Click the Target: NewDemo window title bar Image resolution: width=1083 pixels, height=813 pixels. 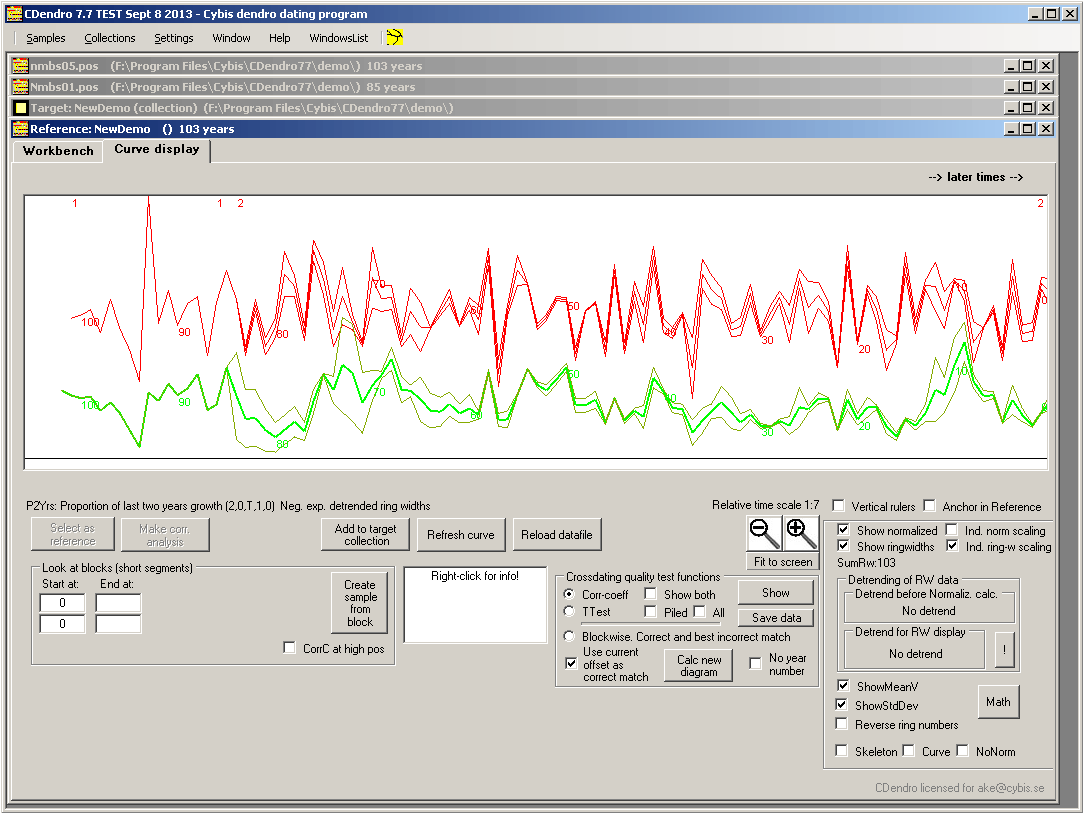click(533, 108)
